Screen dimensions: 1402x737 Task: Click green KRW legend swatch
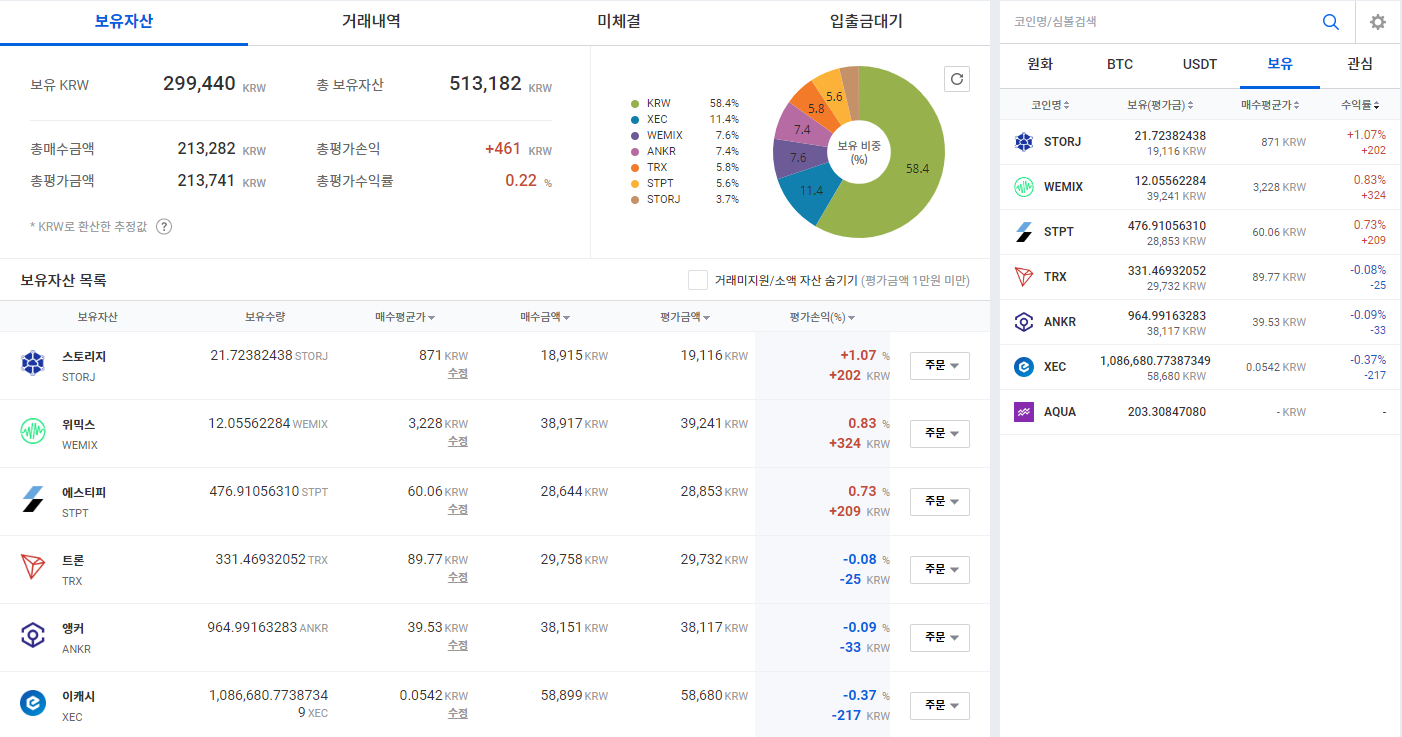(635, 103)
